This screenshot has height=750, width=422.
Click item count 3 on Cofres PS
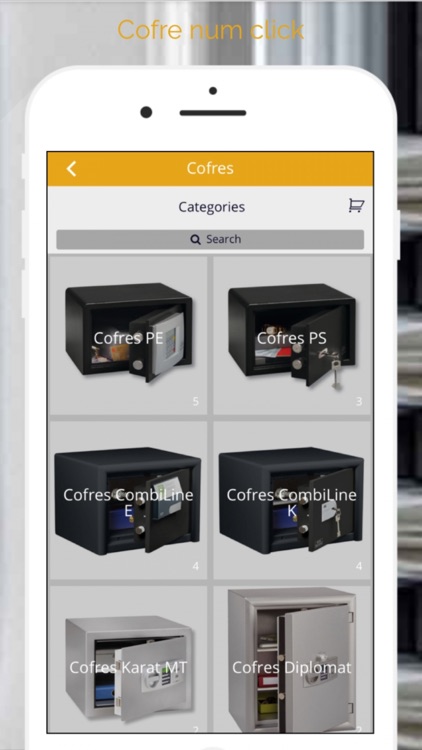click(x=359, y=402)
